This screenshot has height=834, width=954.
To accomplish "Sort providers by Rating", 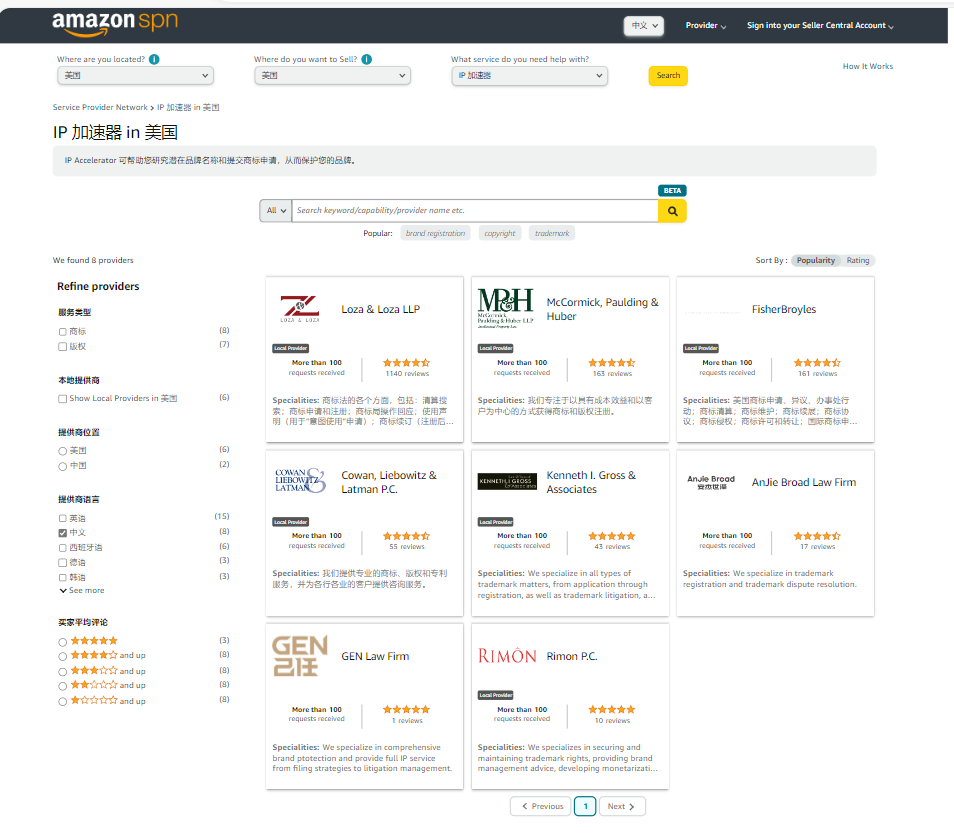I will pos(858,261).
